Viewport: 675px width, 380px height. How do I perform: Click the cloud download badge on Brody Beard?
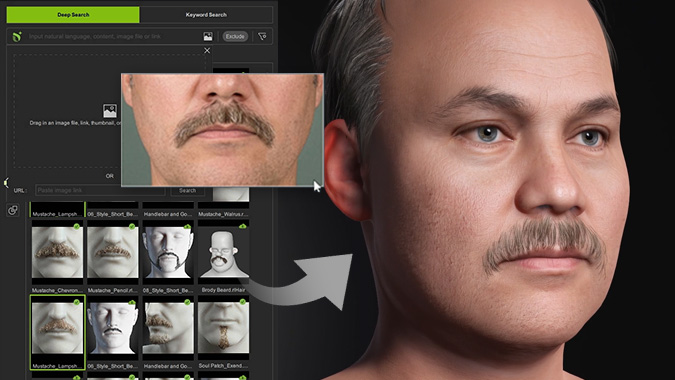[243, 226]
